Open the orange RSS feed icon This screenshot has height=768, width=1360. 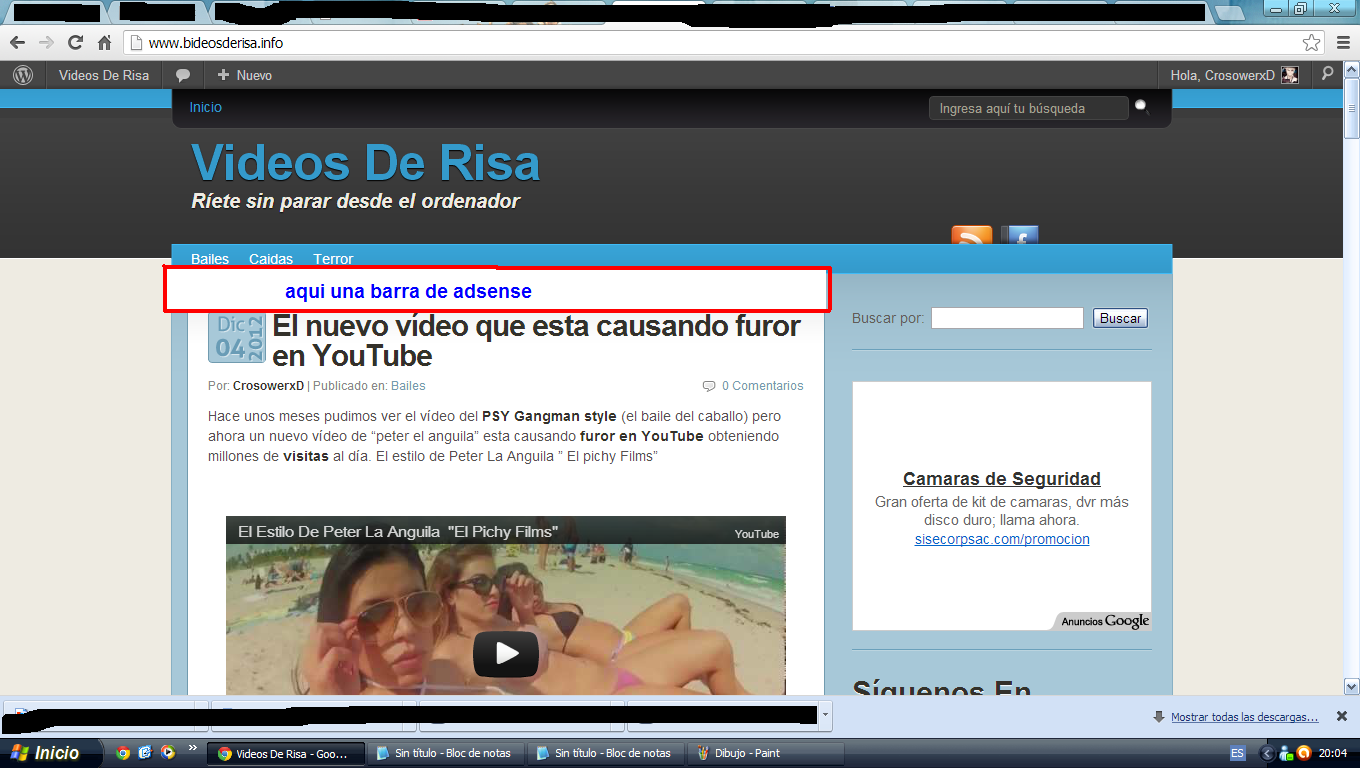pos(971,236)
